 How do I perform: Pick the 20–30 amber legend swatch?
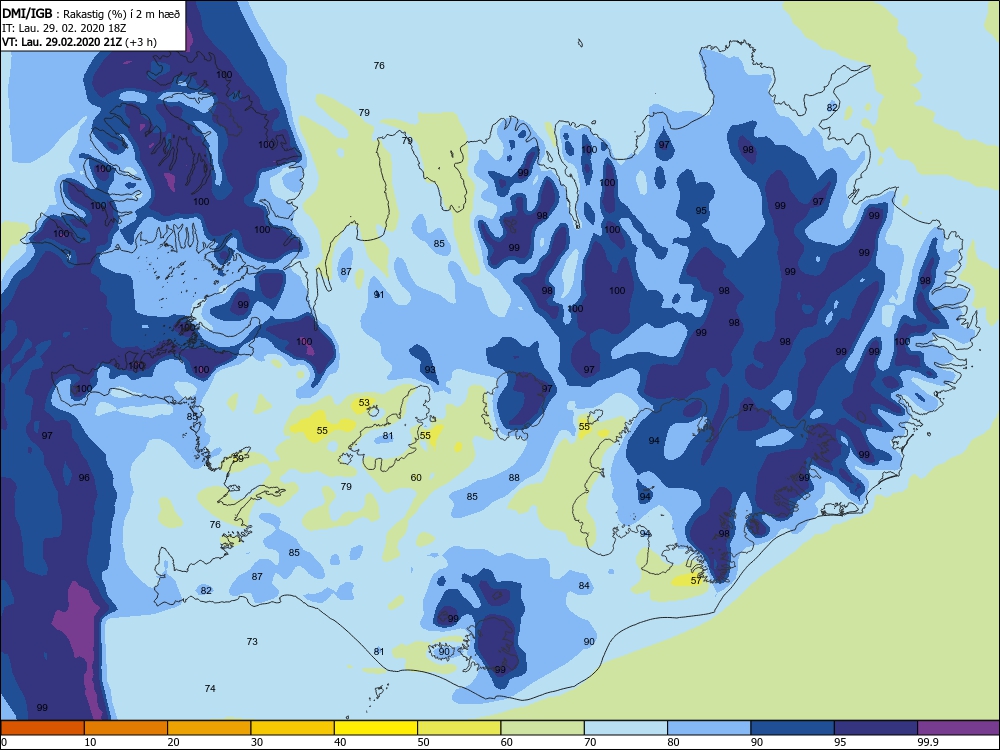[x=209, y=728]
